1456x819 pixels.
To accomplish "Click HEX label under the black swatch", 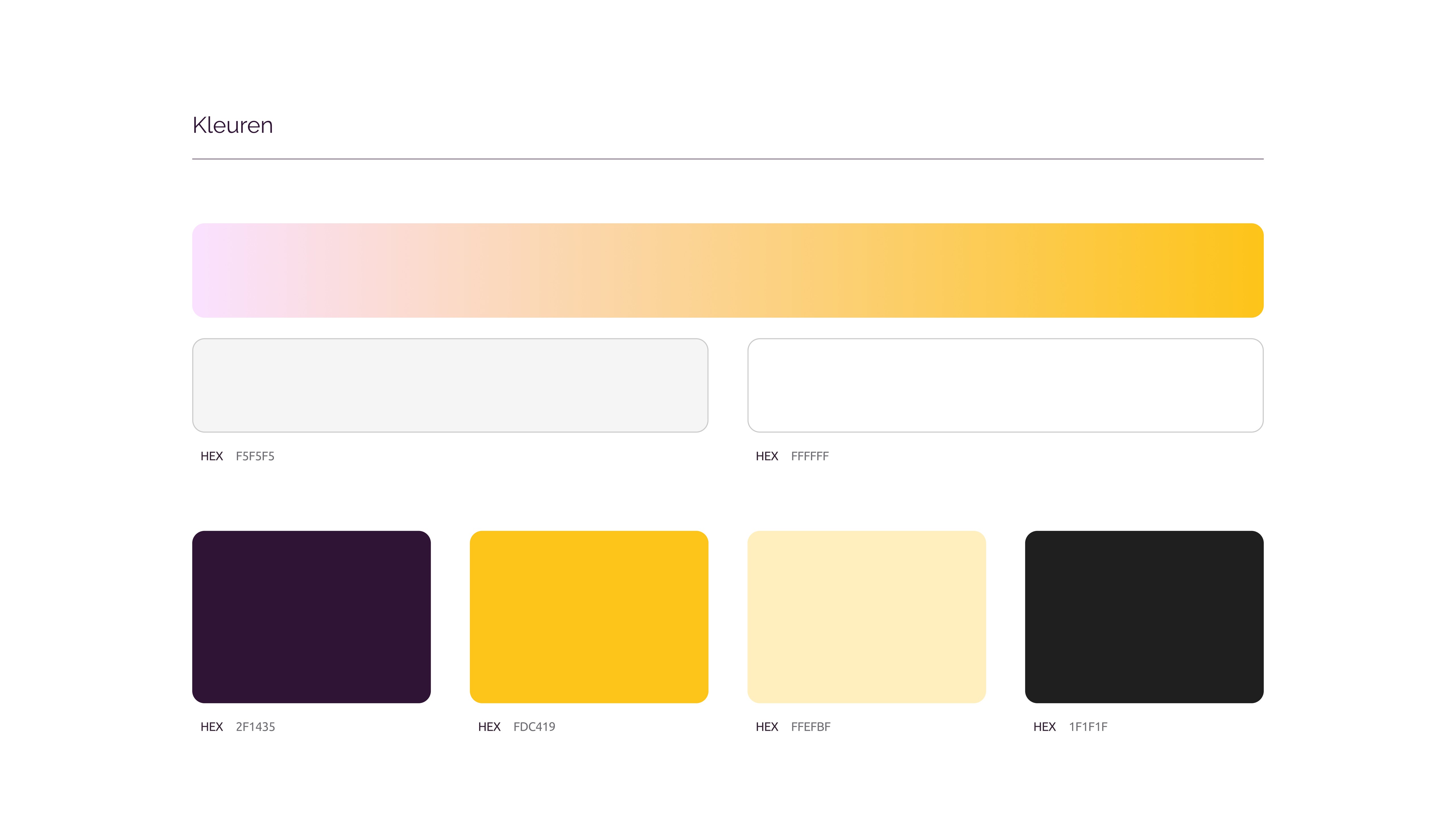I will click(x=1044, y=727).
